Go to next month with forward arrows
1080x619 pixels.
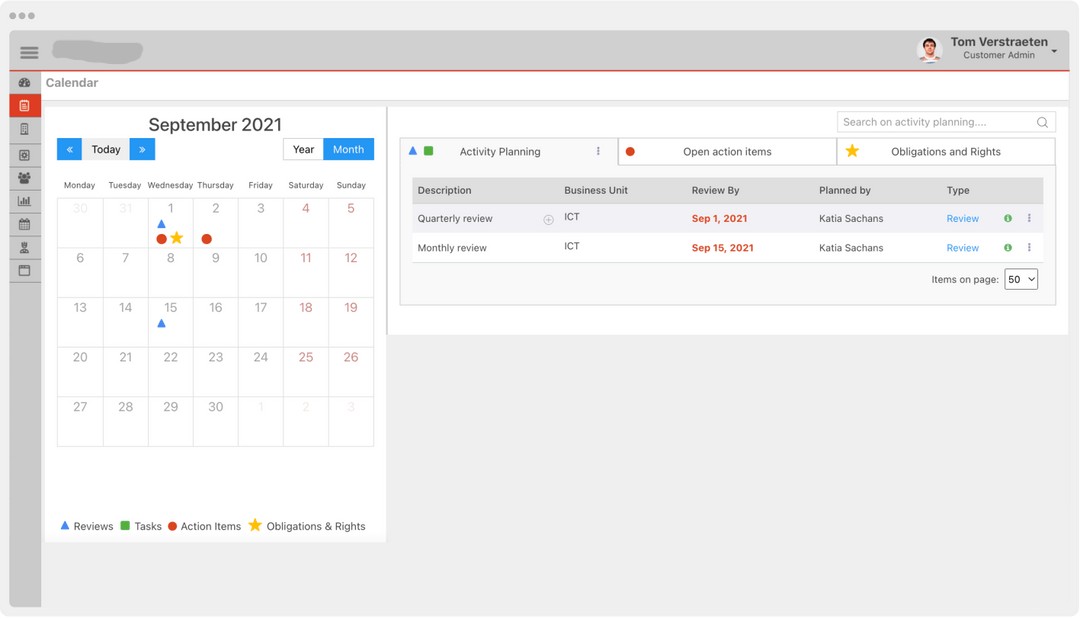(142, 150)
